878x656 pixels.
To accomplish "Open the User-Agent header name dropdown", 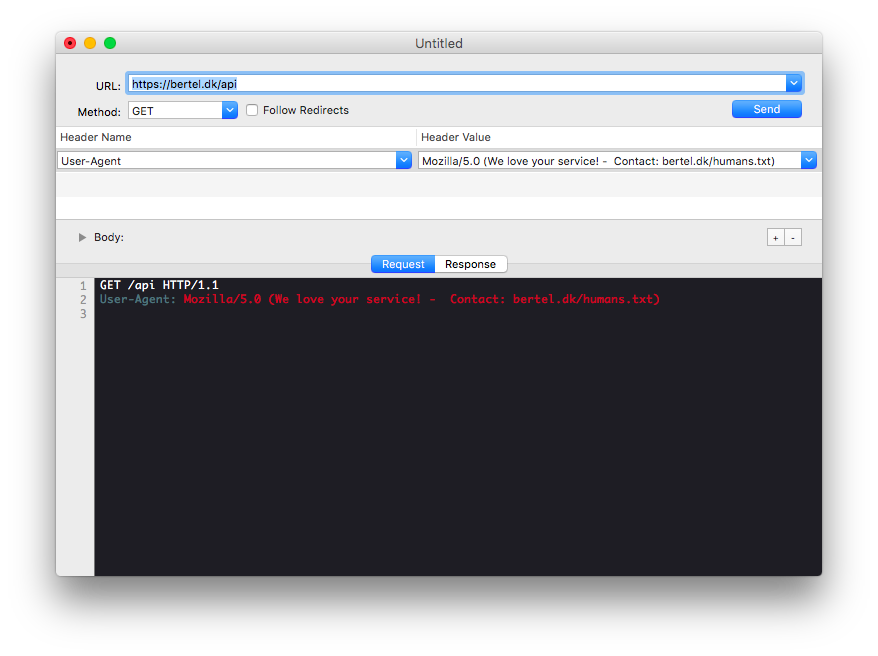I will click(404, 159).
